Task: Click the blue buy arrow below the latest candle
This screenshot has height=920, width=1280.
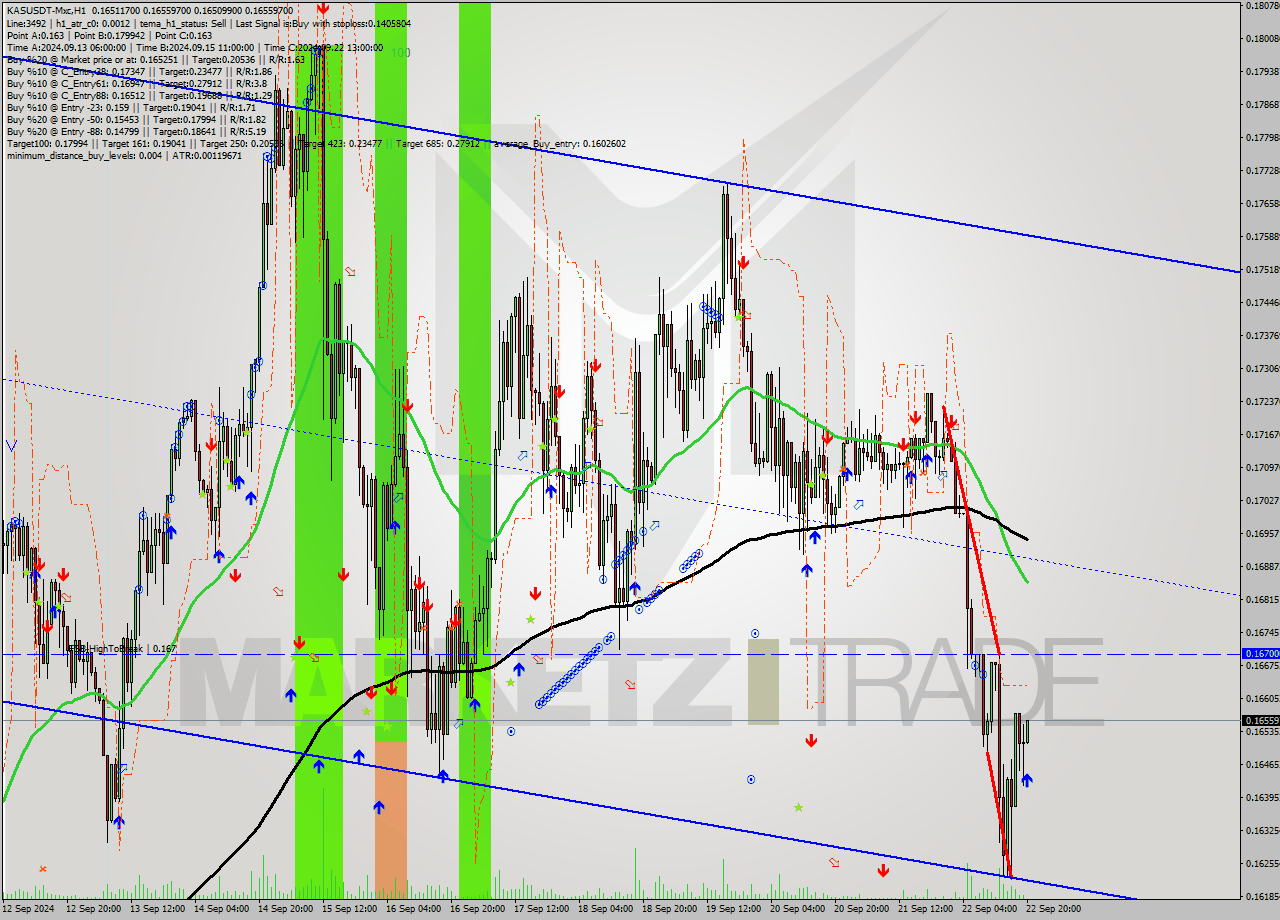Action: tap(1027, 780)
